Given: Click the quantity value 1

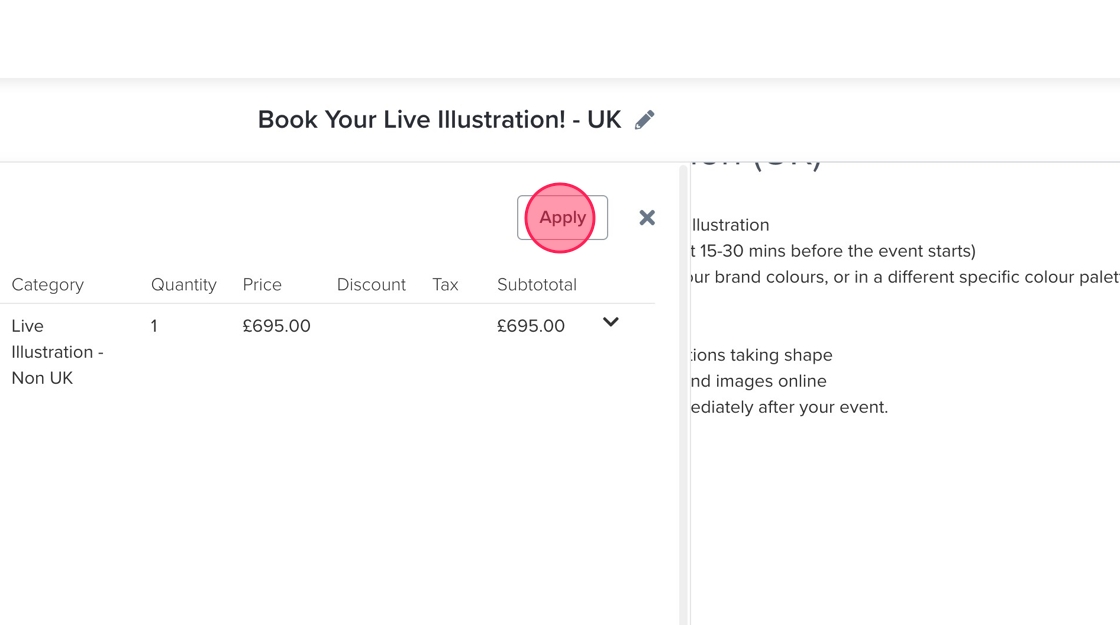Looking at the screenshot, I should point(154,326).
